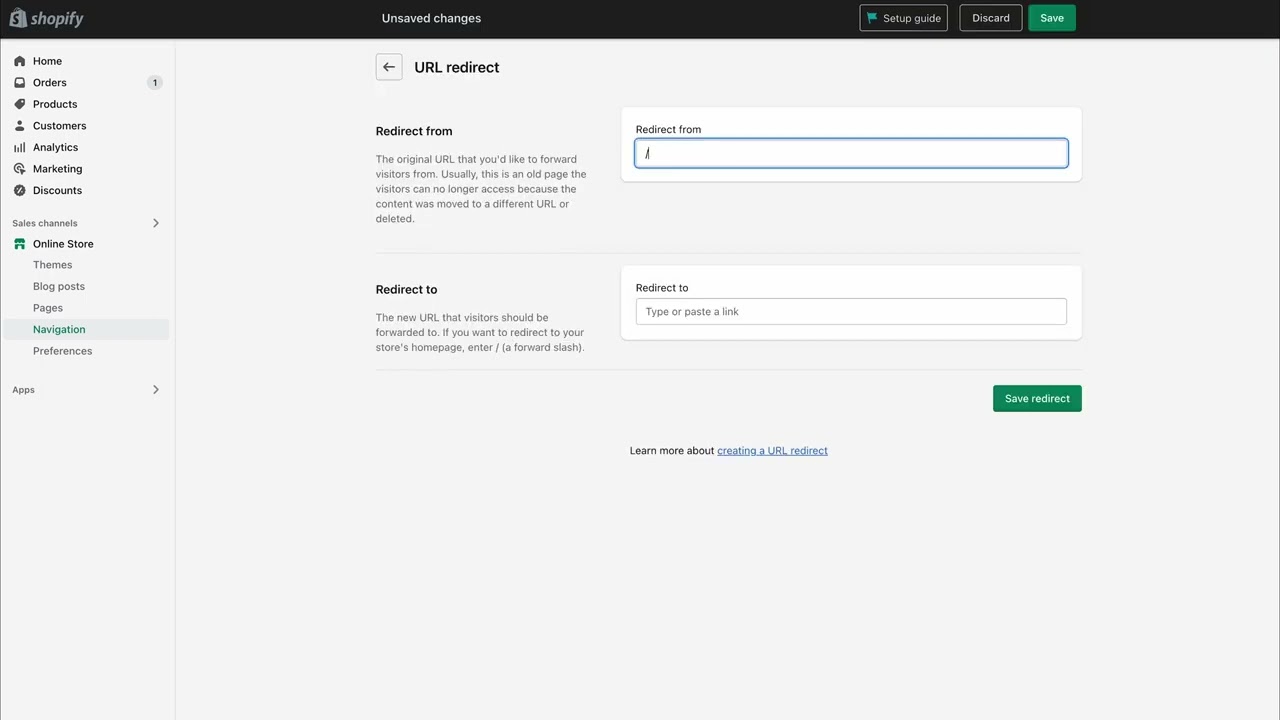Select Navigation under Online Store
The width and height of the screenshot is (1280, 720).
click(86, 329)
